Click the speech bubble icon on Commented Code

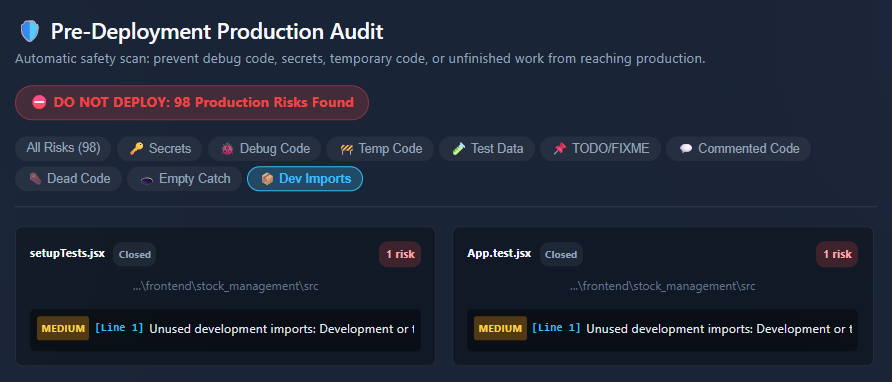[x=686, y=149]
